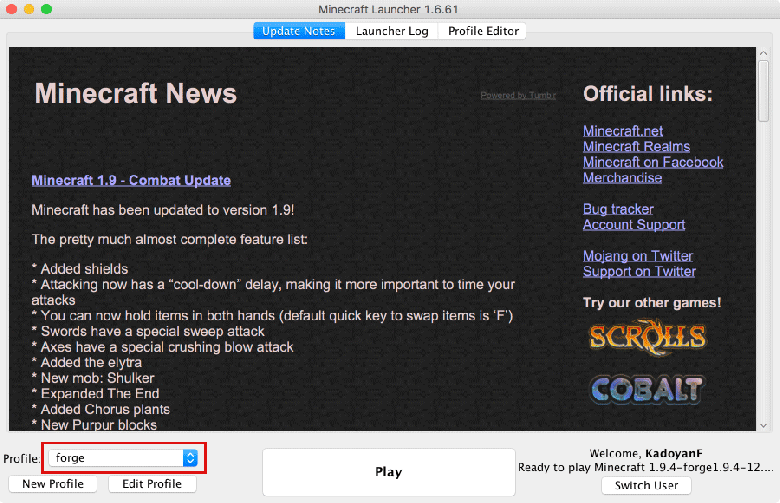Open Minecraft 1.9 - Combat Update article

131,180
